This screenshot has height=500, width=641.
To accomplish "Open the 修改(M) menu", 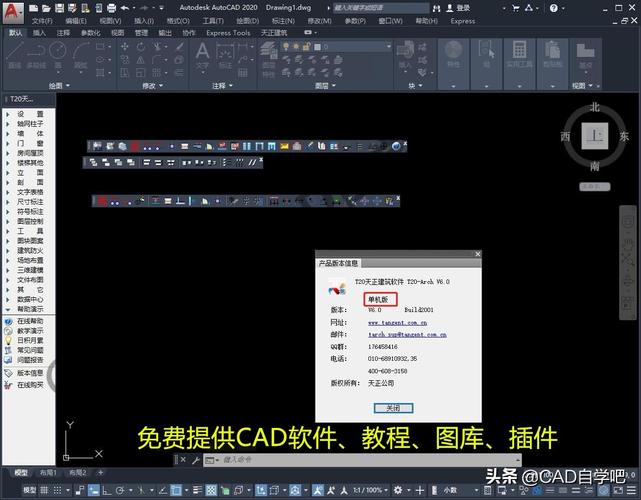I will point(319,21).
